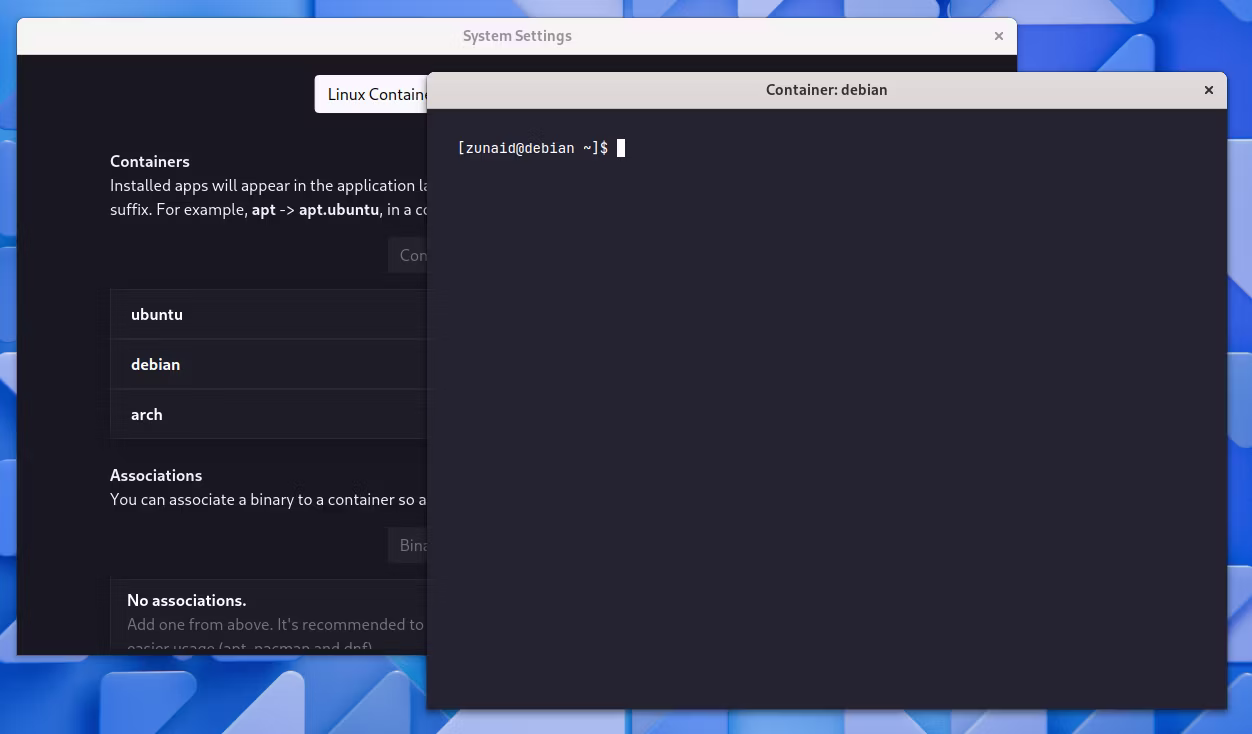Choose the arch container row
The width and height of the screenshot is (1252, 734).
click(269, 414)
